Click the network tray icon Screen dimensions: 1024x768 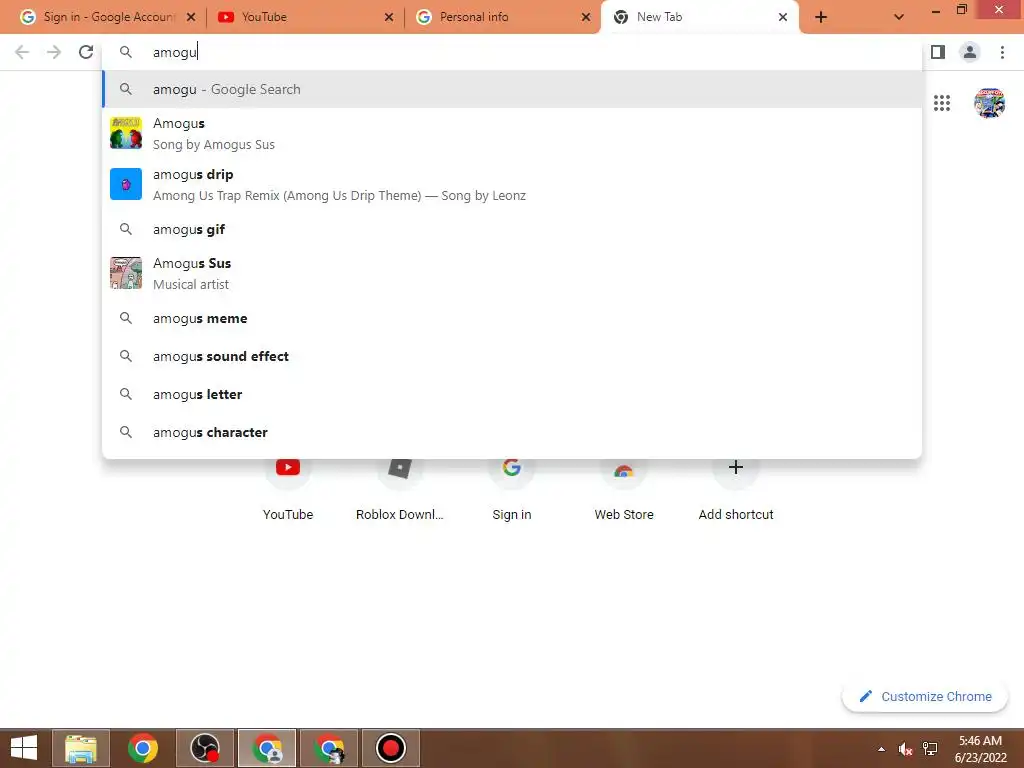pos(930,749)
